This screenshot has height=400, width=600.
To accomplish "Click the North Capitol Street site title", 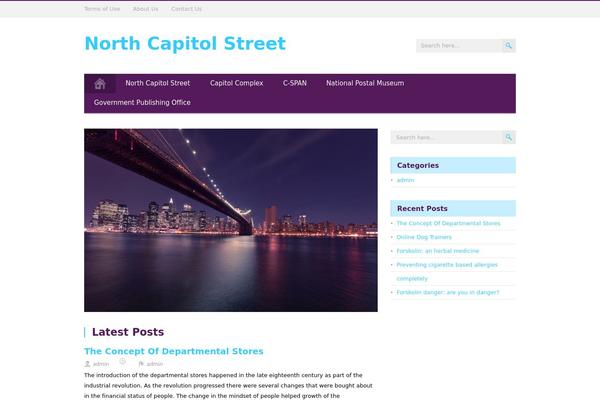I will pyautogui.click(x=185, y=43).
